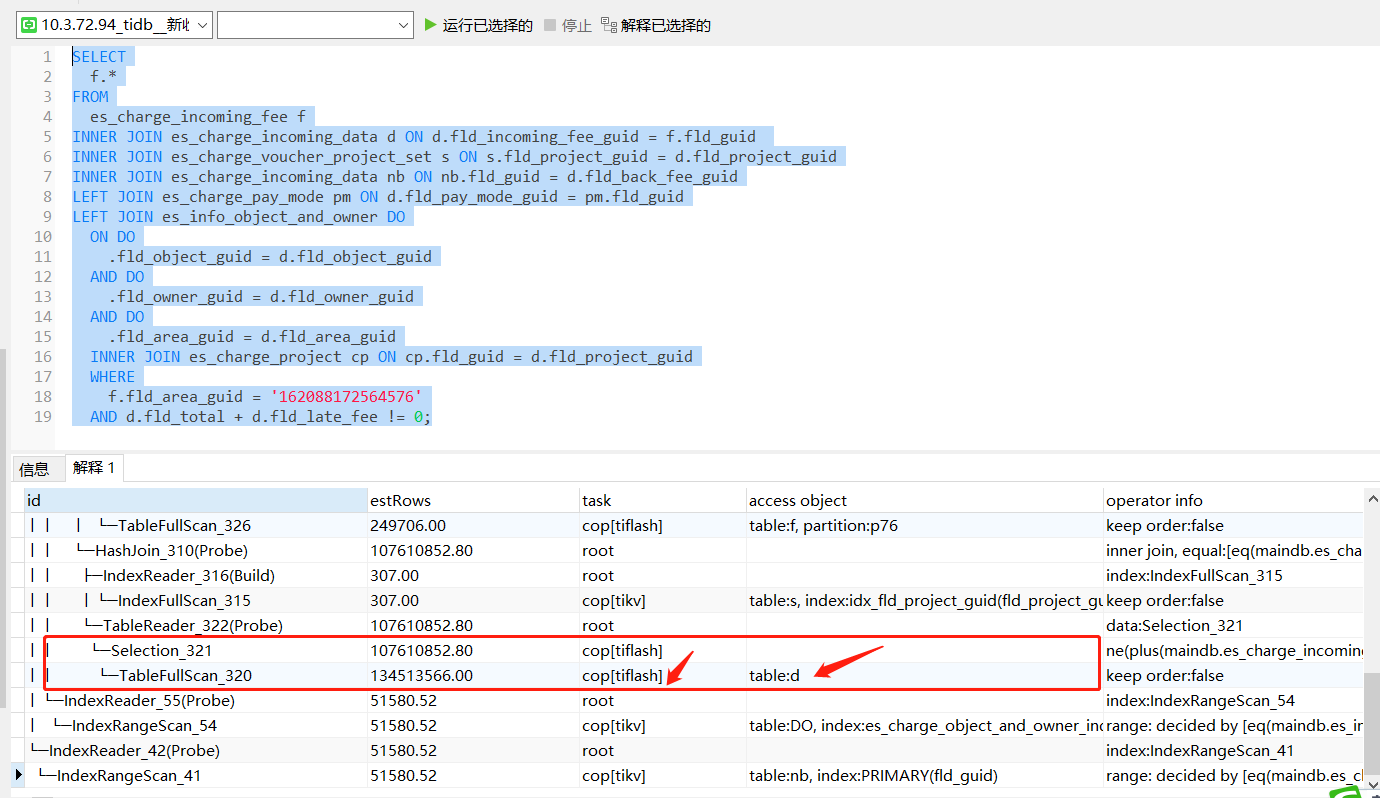Select the HashJoin_310(Probe) row
The height and width of the screenshot is (798, 1380).
pyautogui.click(x=694, y=550)
